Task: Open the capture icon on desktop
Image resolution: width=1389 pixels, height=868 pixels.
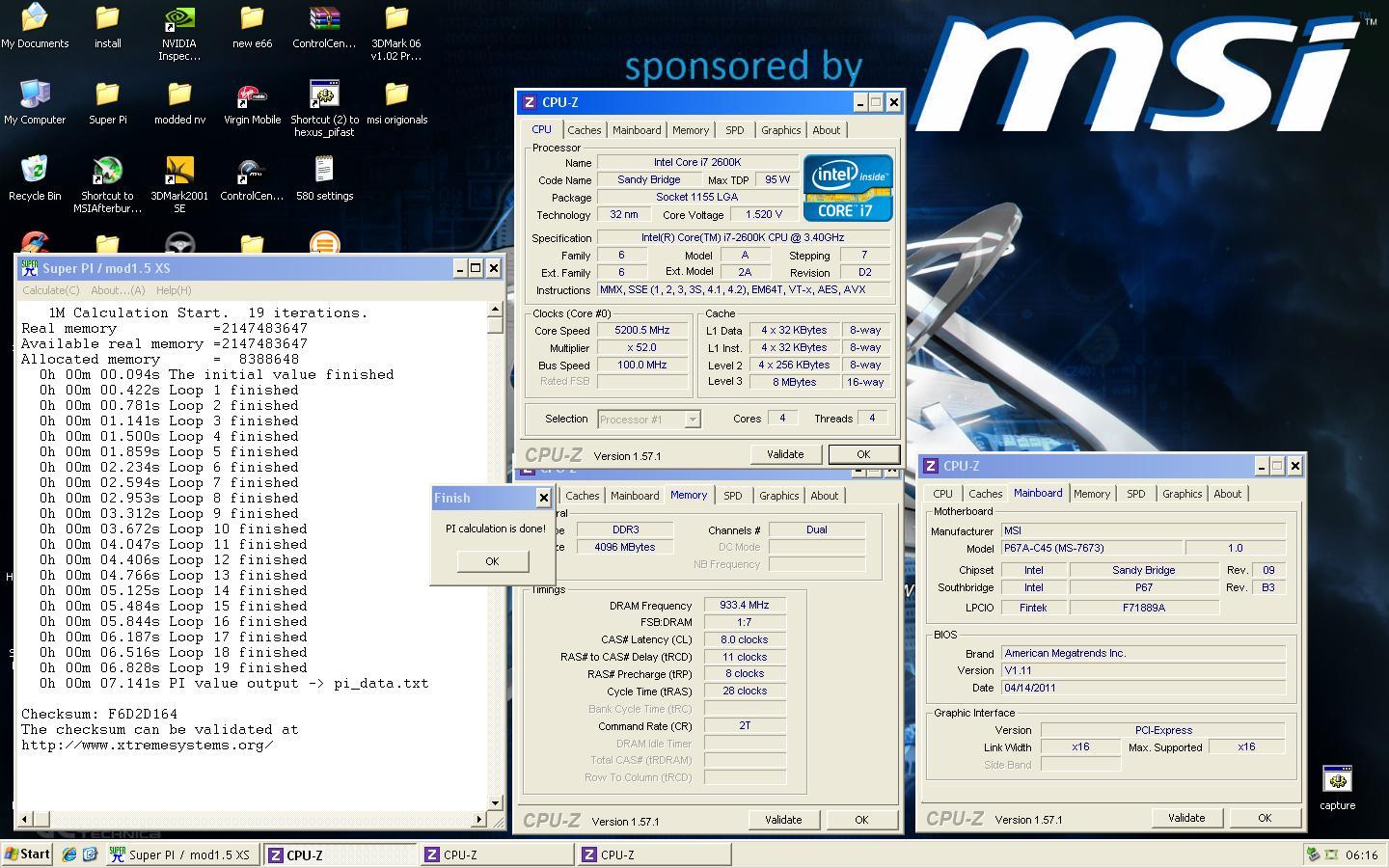Action: (1337, 787)
